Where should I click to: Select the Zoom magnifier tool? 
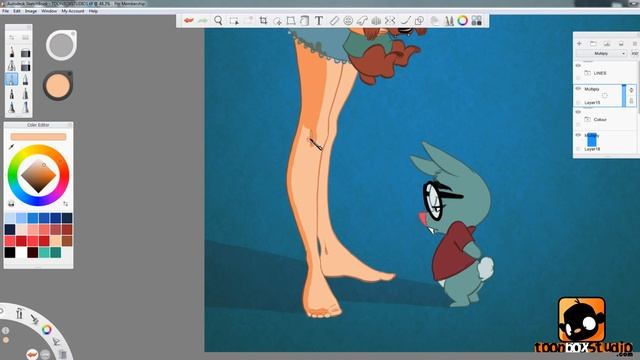pos(218,20)
